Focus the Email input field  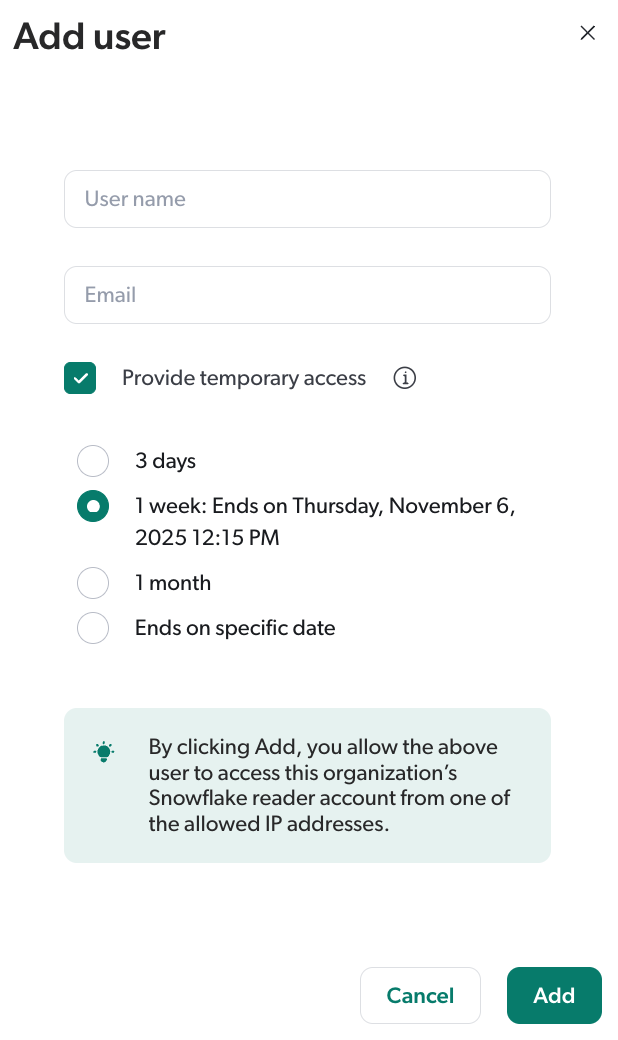click(x=307, y=295)
